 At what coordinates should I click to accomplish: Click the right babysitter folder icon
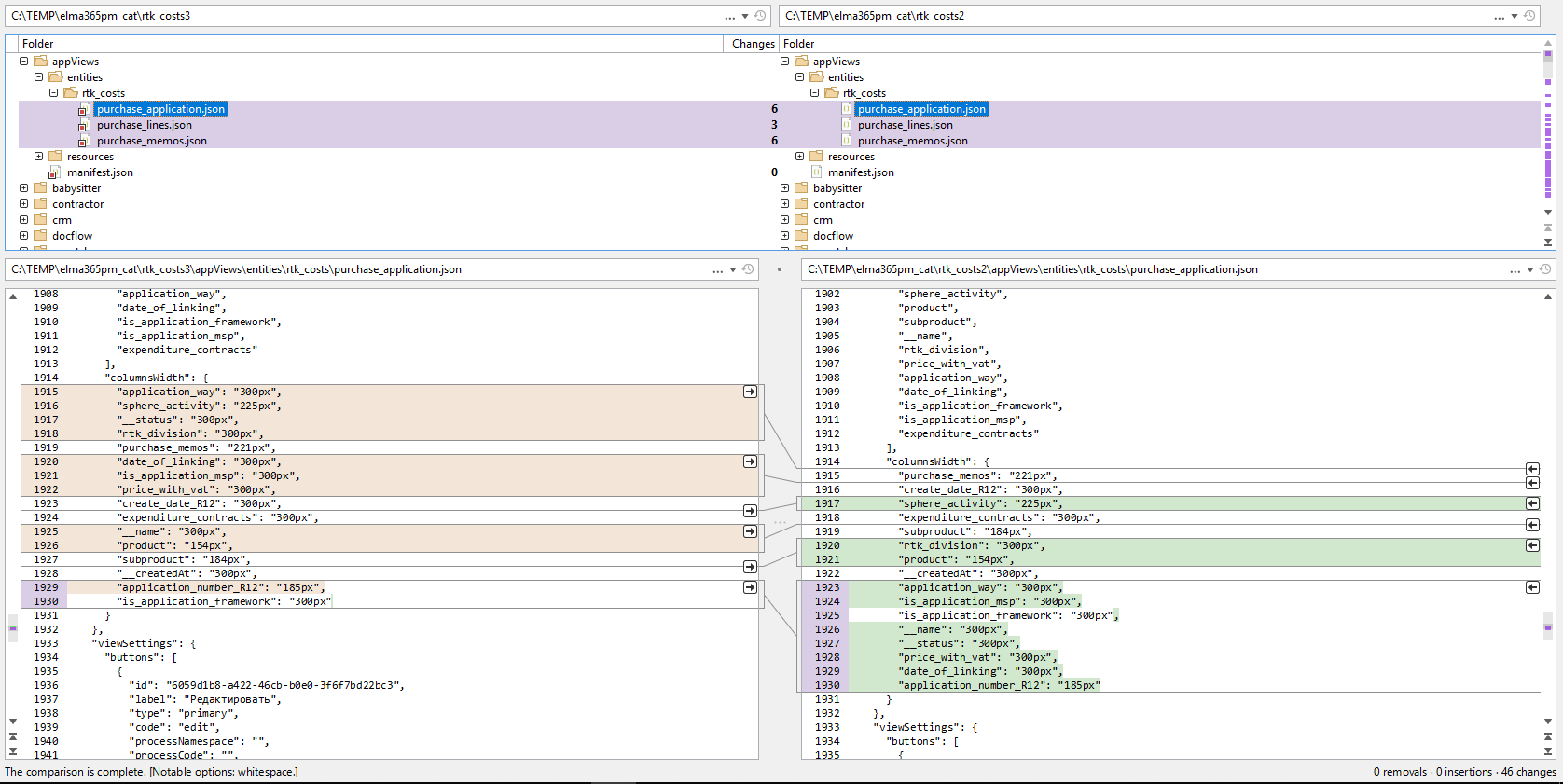tap(801, 188)
